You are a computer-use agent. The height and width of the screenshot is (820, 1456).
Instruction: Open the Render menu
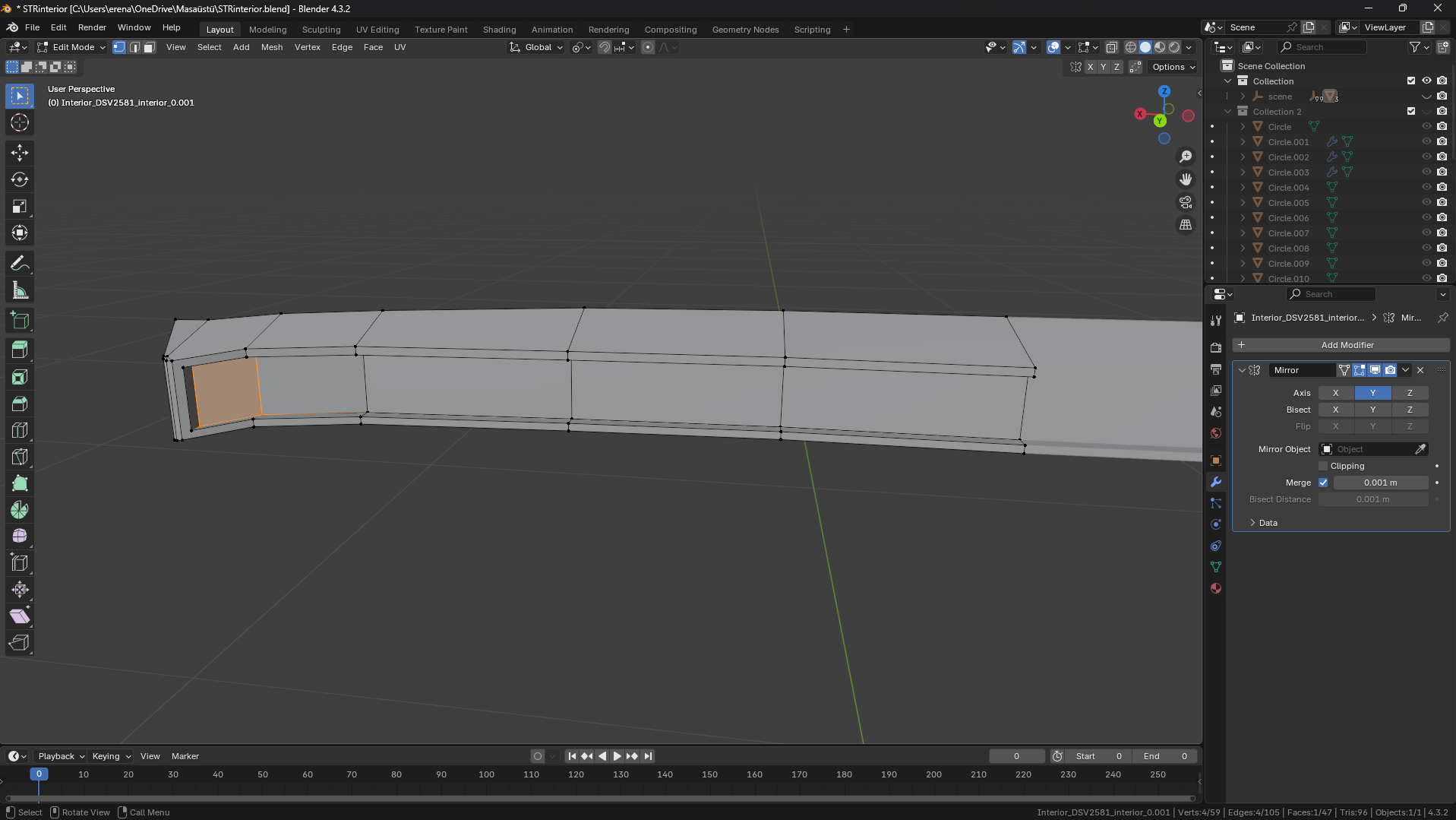[92, 27]
